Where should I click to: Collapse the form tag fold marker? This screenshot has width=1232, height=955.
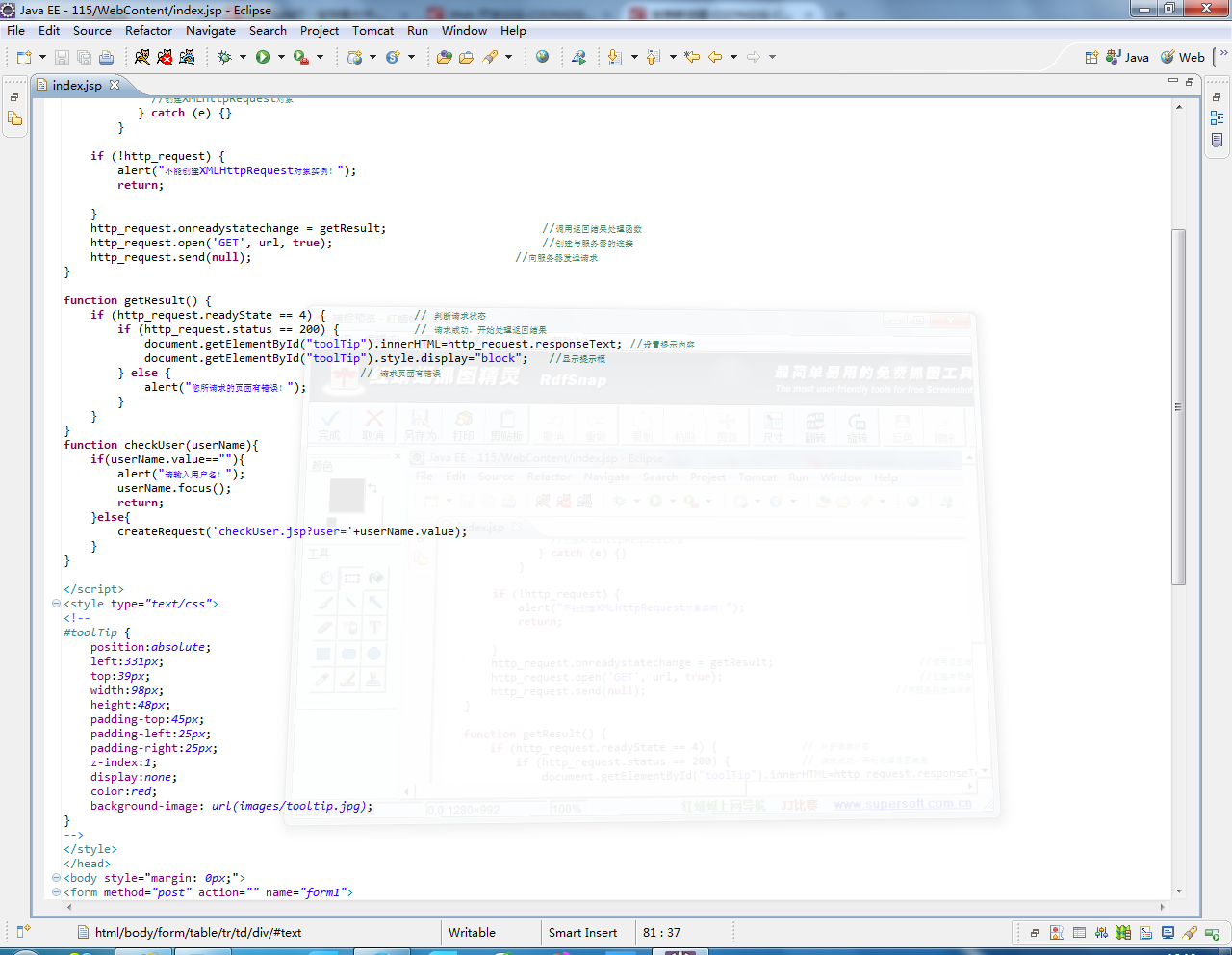click(x=56, y=892)
